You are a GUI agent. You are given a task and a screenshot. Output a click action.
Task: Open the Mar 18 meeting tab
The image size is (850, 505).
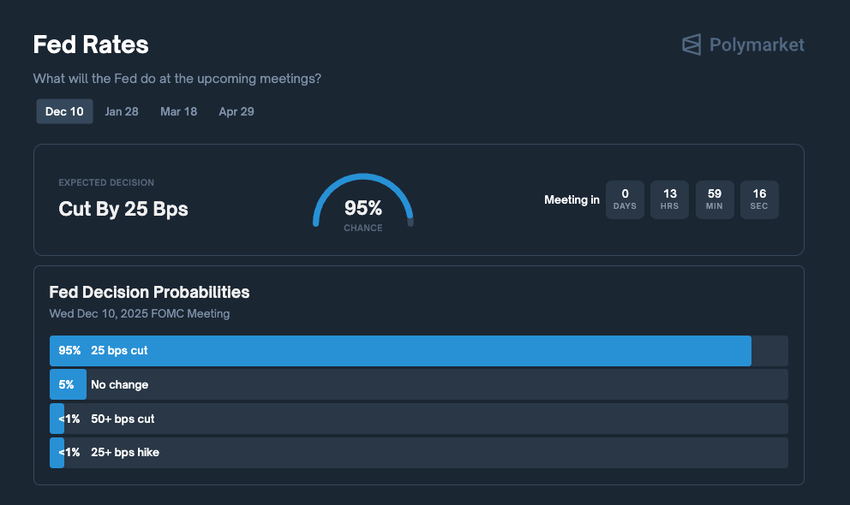coord(178,111)
